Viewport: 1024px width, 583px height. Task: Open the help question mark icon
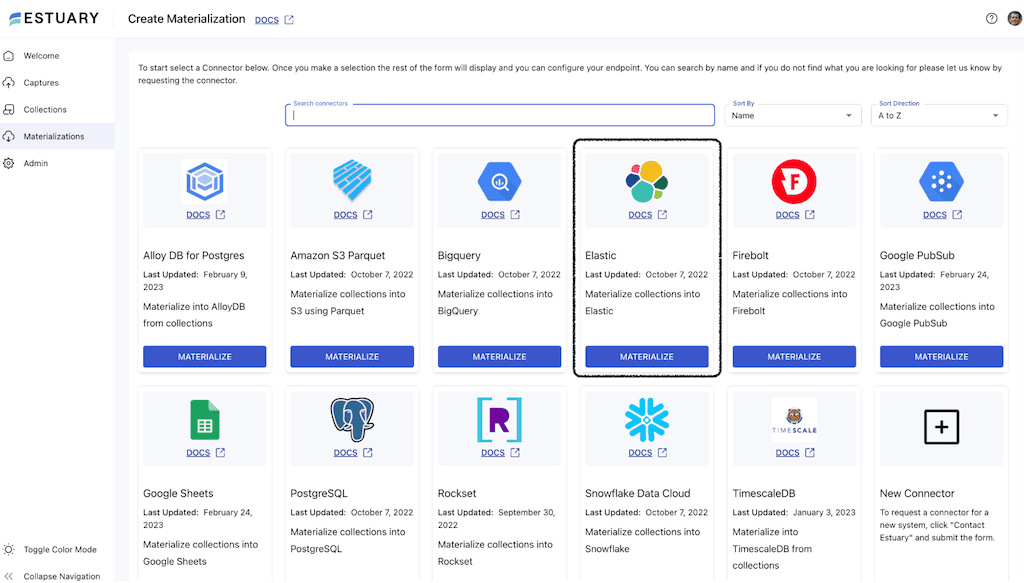pyautogui.click(x=990, y=17)
